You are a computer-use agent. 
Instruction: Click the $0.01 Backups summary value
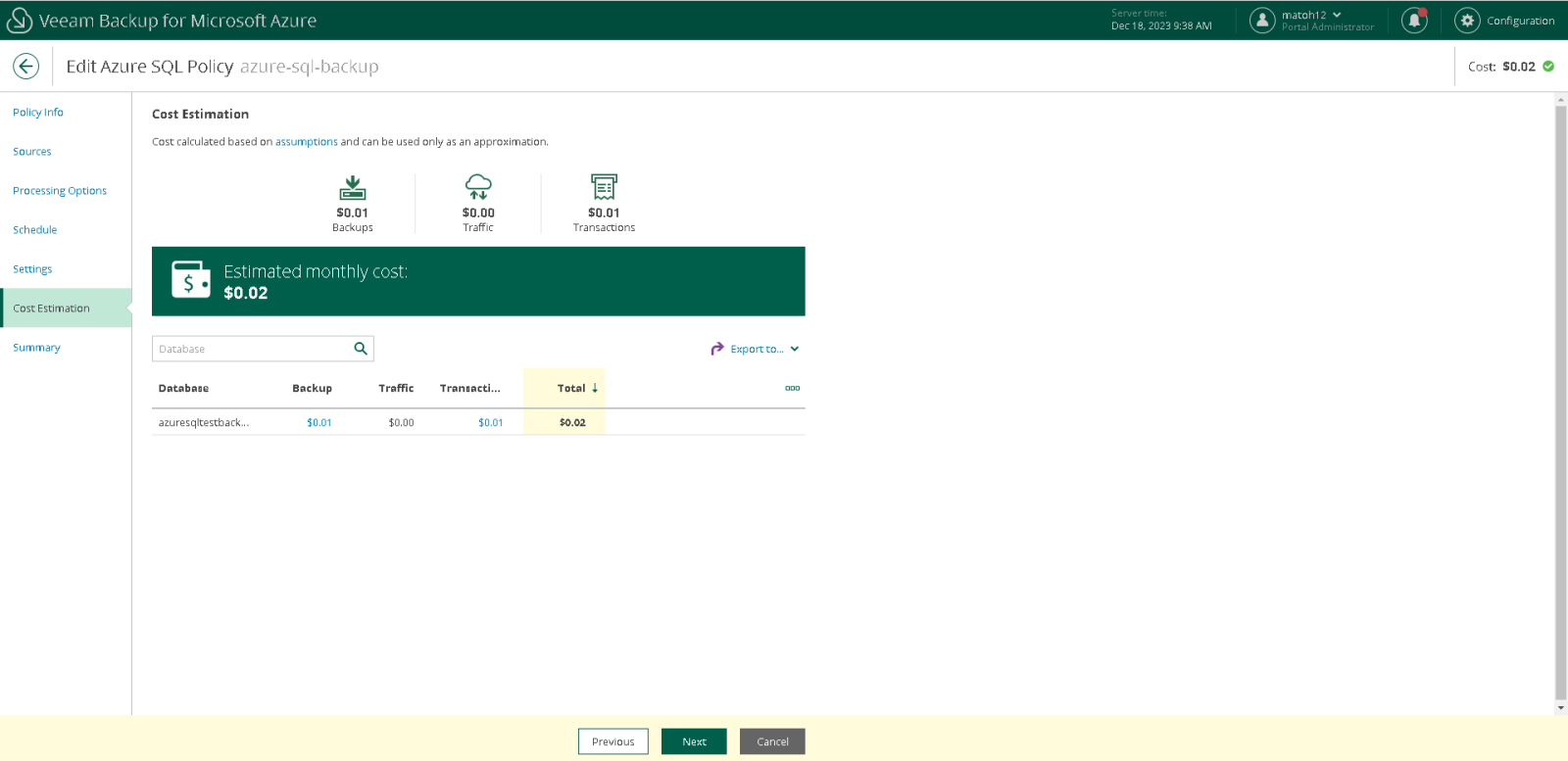click(x=353, y=213)
